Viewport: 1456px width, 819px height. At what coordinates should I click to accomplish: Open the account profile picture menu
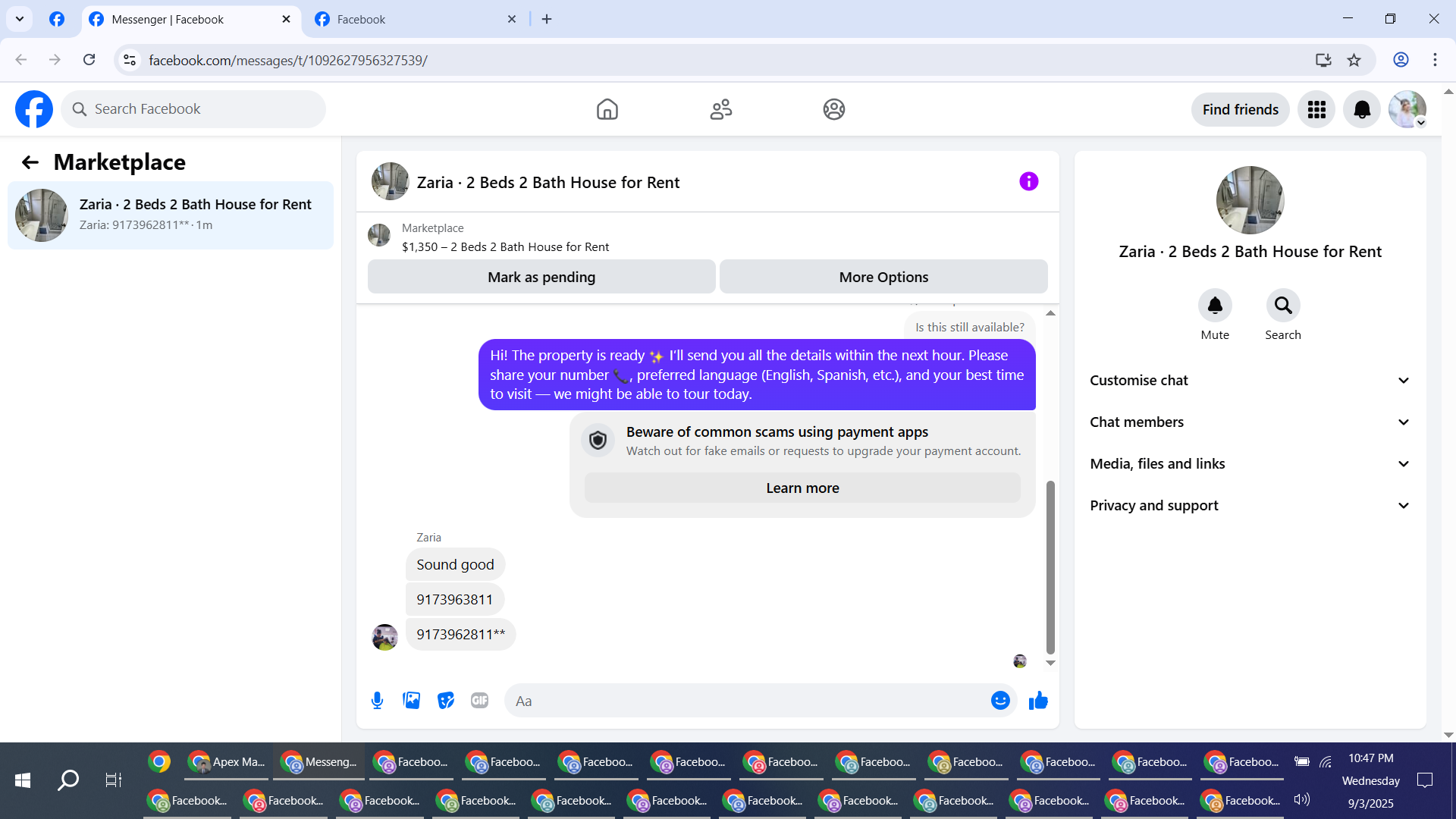[1407, 110]
